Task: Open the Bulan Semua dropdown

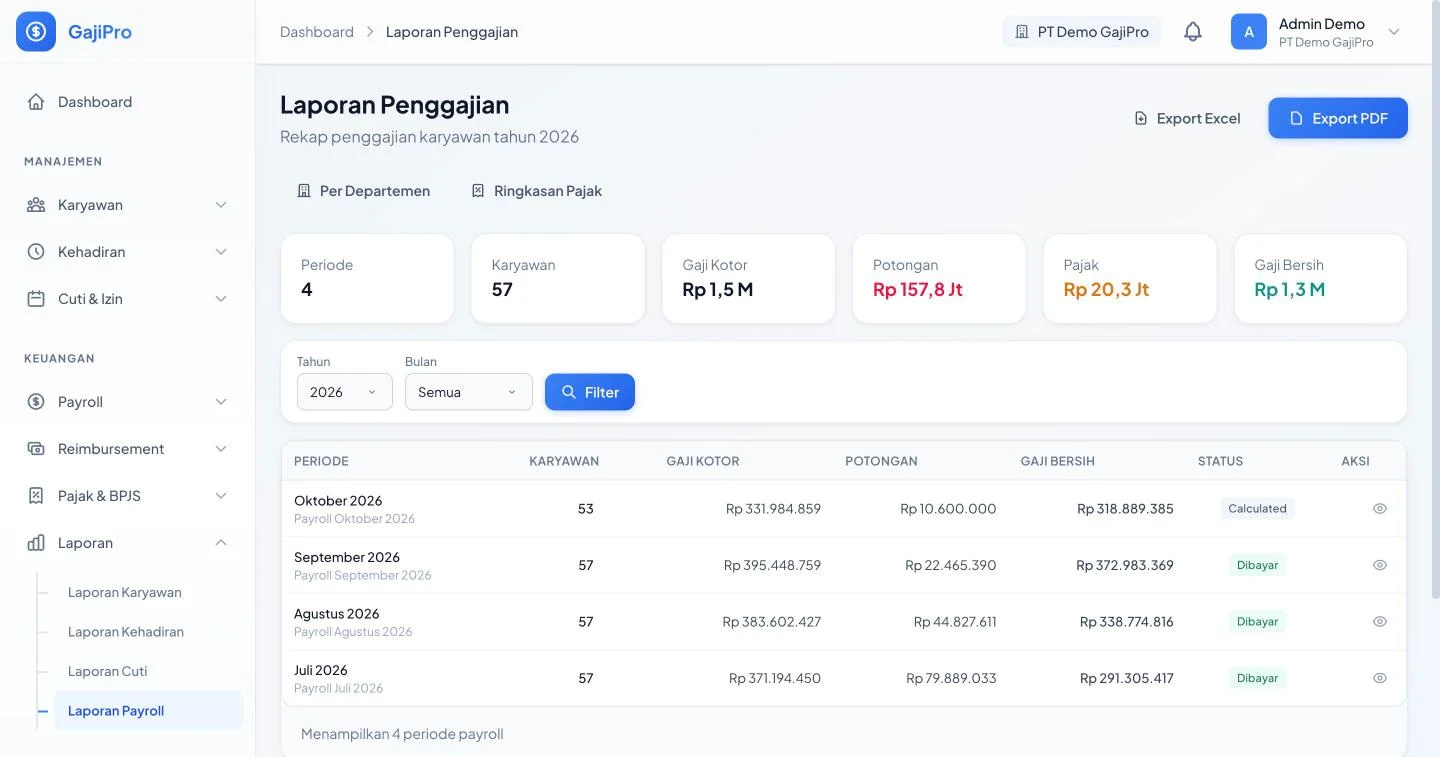Action: (x=469, y=392)
